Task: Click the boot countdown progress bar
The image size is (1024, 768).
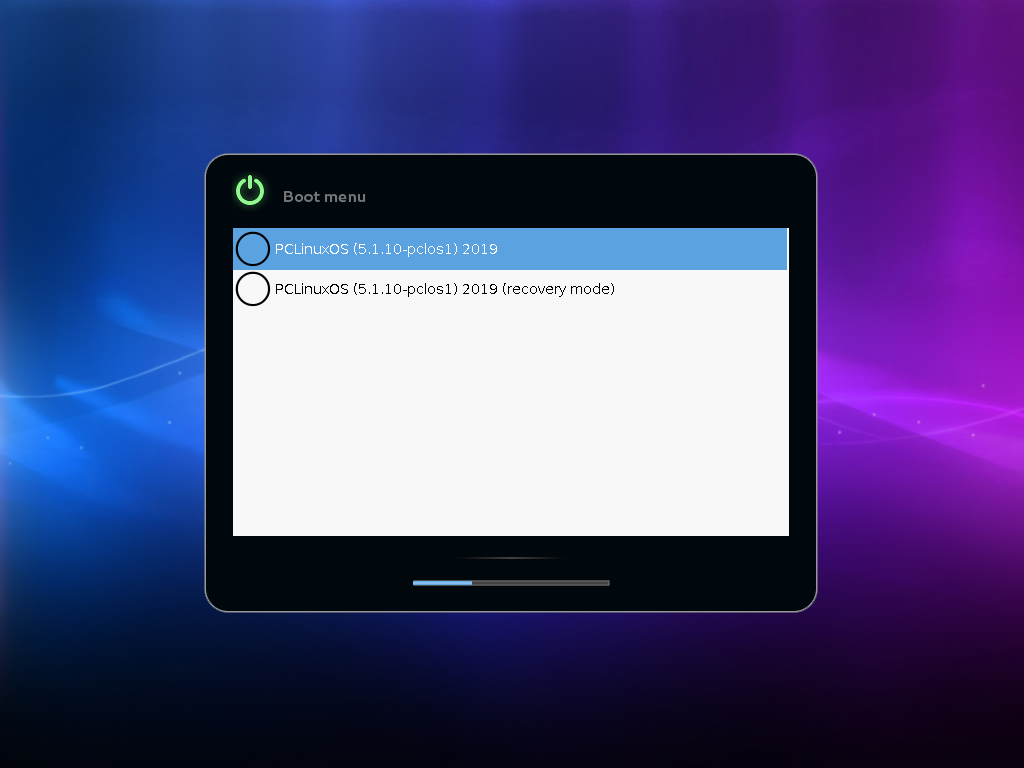Action: click(511, 583)
